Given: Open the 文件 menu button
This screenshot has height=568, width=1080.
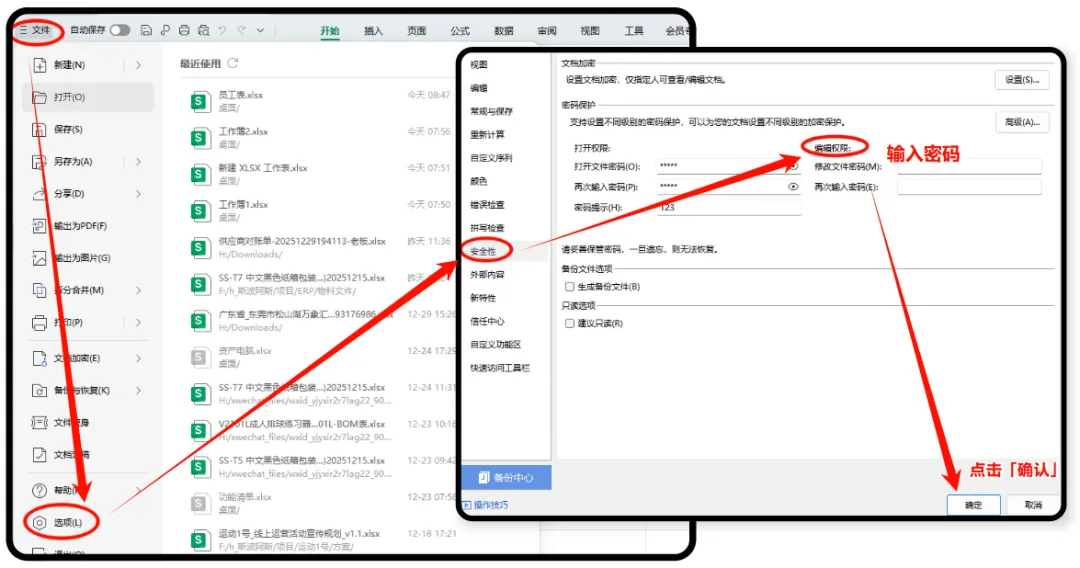Looking at the screenshot, I should tap(35, 30).
